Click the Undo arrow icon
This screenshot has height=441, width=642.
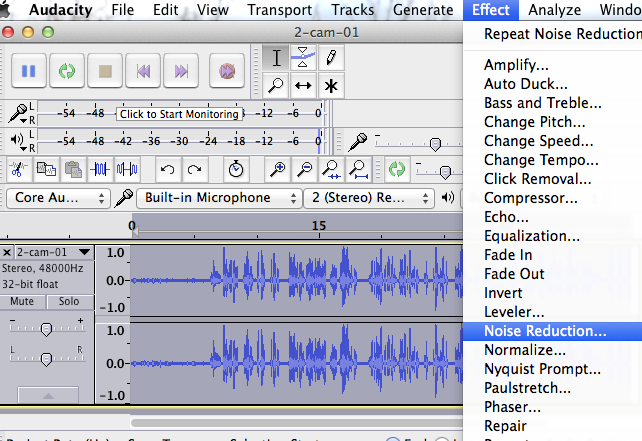coord(167,169)
